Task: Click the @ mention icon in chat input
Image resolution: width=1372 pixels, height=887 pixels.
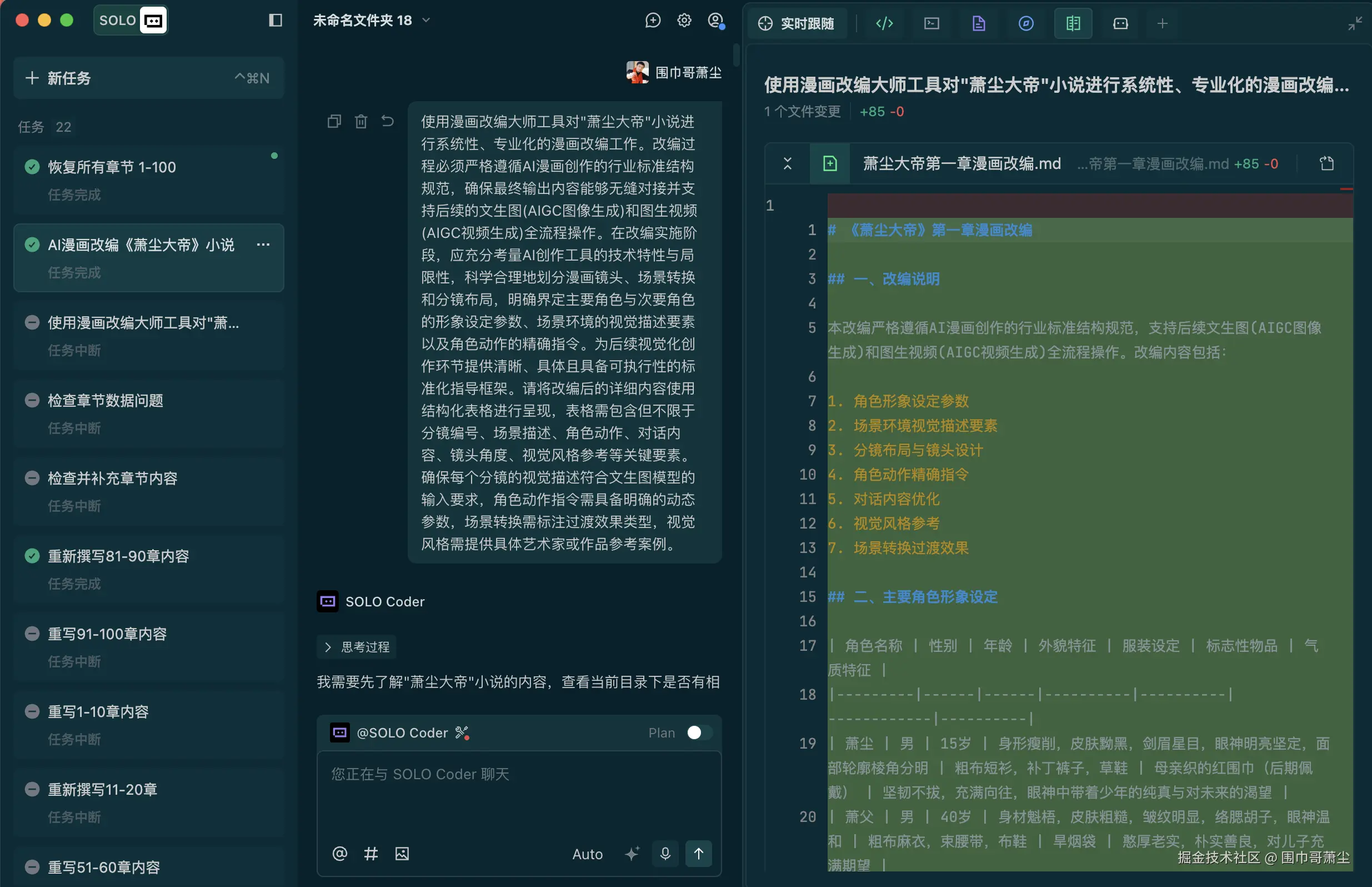Action: point(339,854)
